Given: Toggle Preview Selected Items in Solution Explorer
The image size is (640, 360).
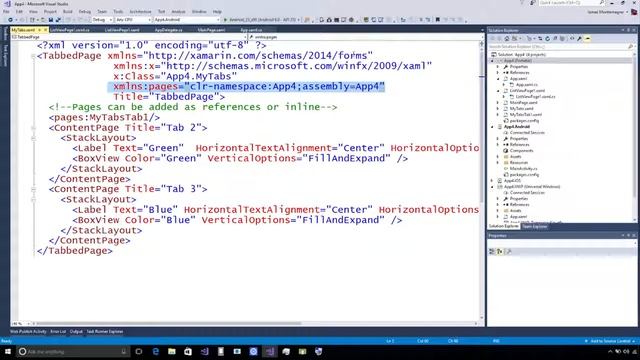Looking at the screenshot, I should click(x=588, y=38).
